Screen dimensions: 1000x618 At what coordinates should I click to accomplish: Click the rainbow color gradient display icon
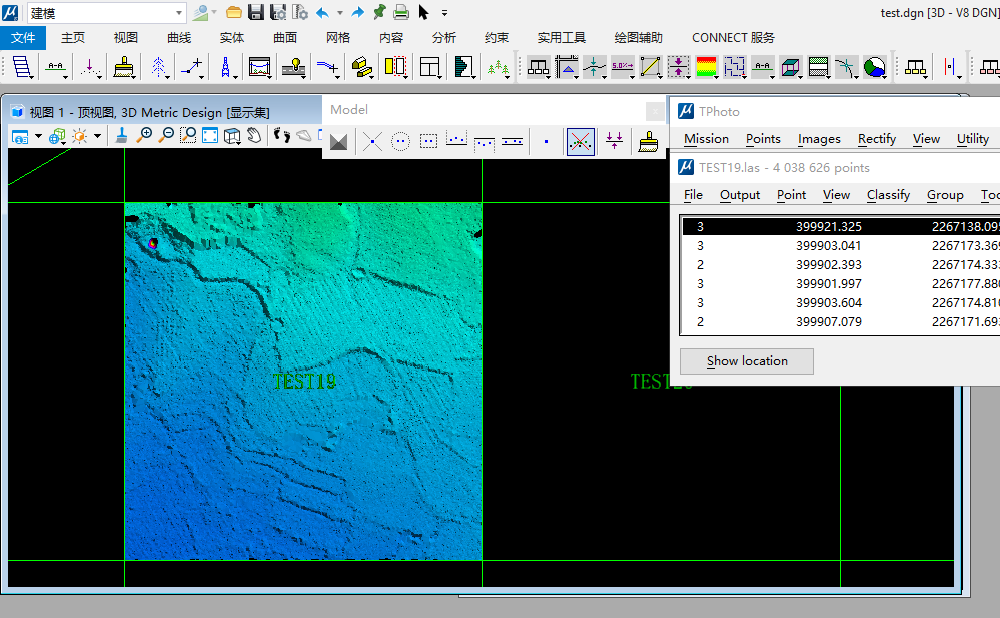coord(707,67)
